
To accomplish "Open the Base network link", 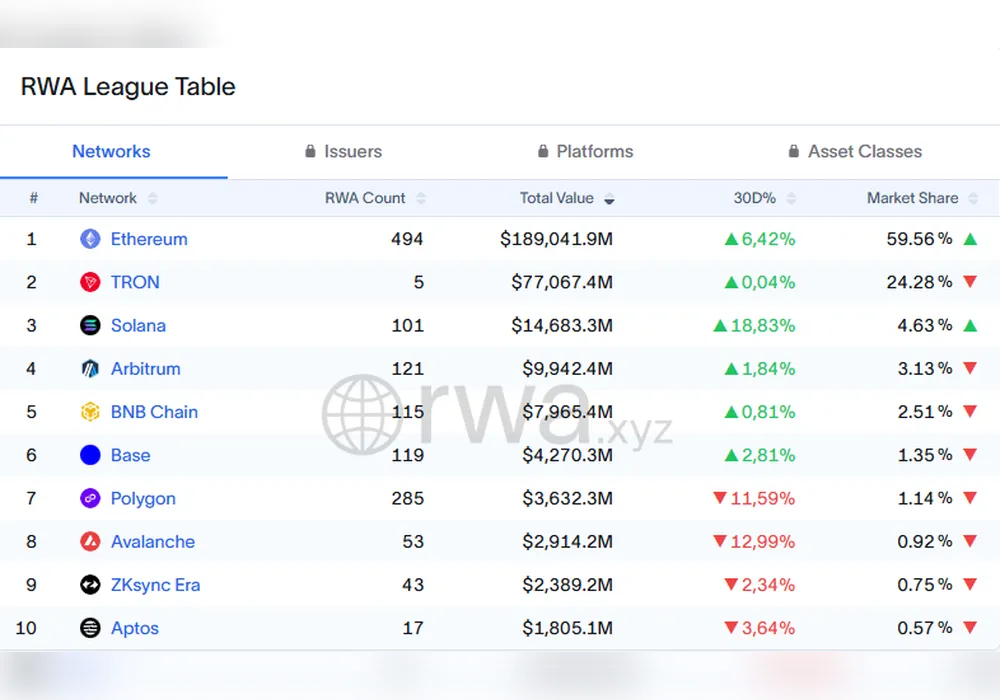I will 130,455.
